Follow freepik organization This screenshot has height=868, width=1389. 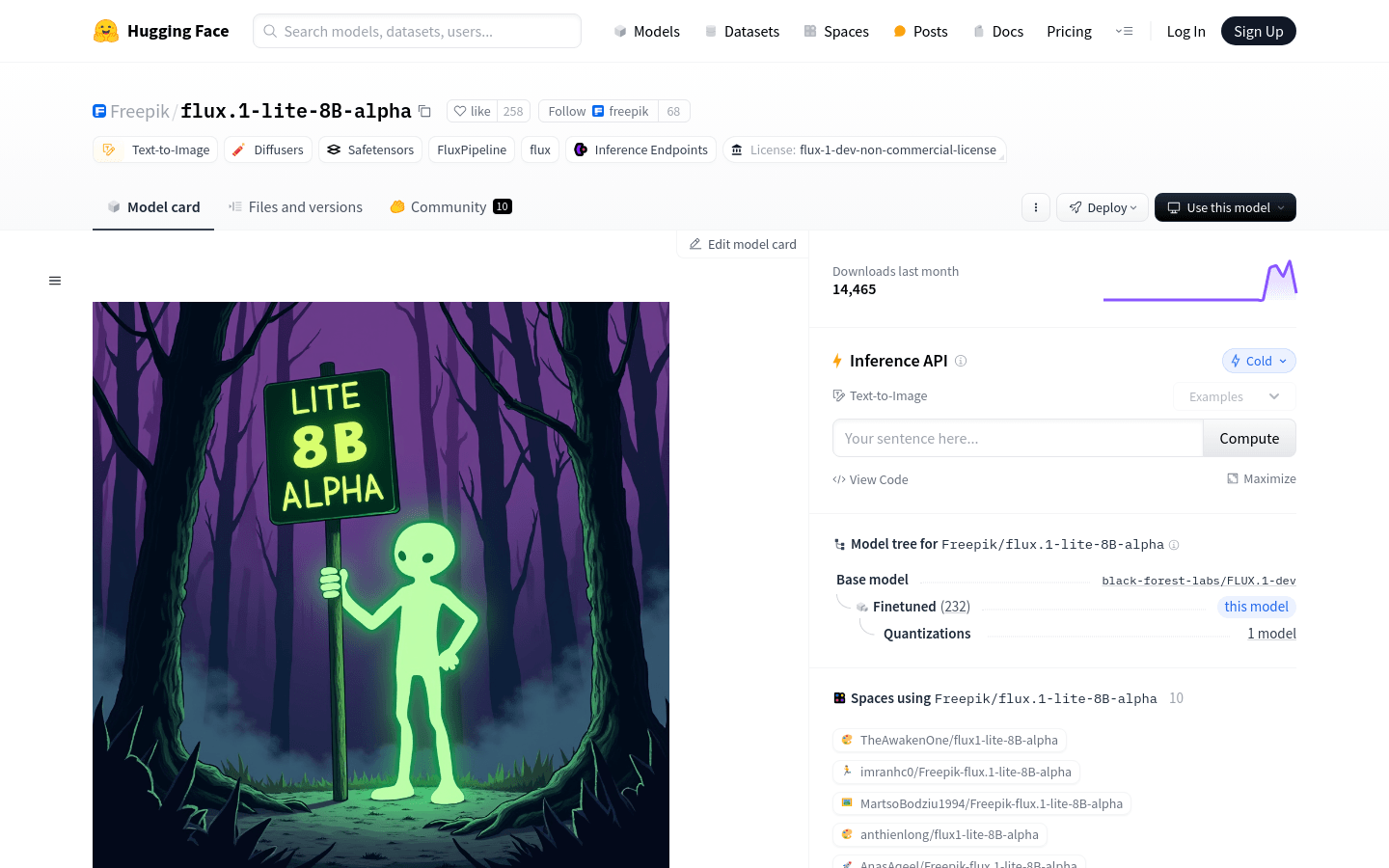point(598,111)
